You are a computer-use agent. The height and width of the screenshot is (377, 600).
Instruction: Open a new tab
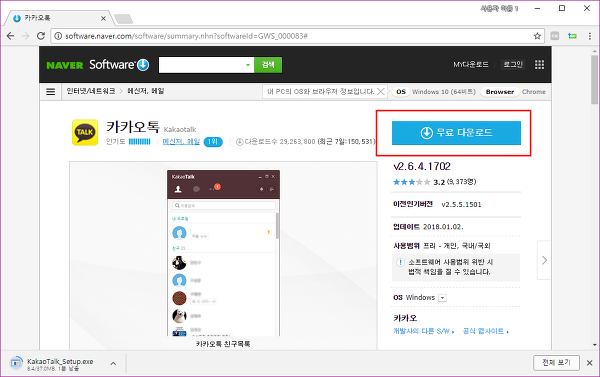click(x=123, y=18)
